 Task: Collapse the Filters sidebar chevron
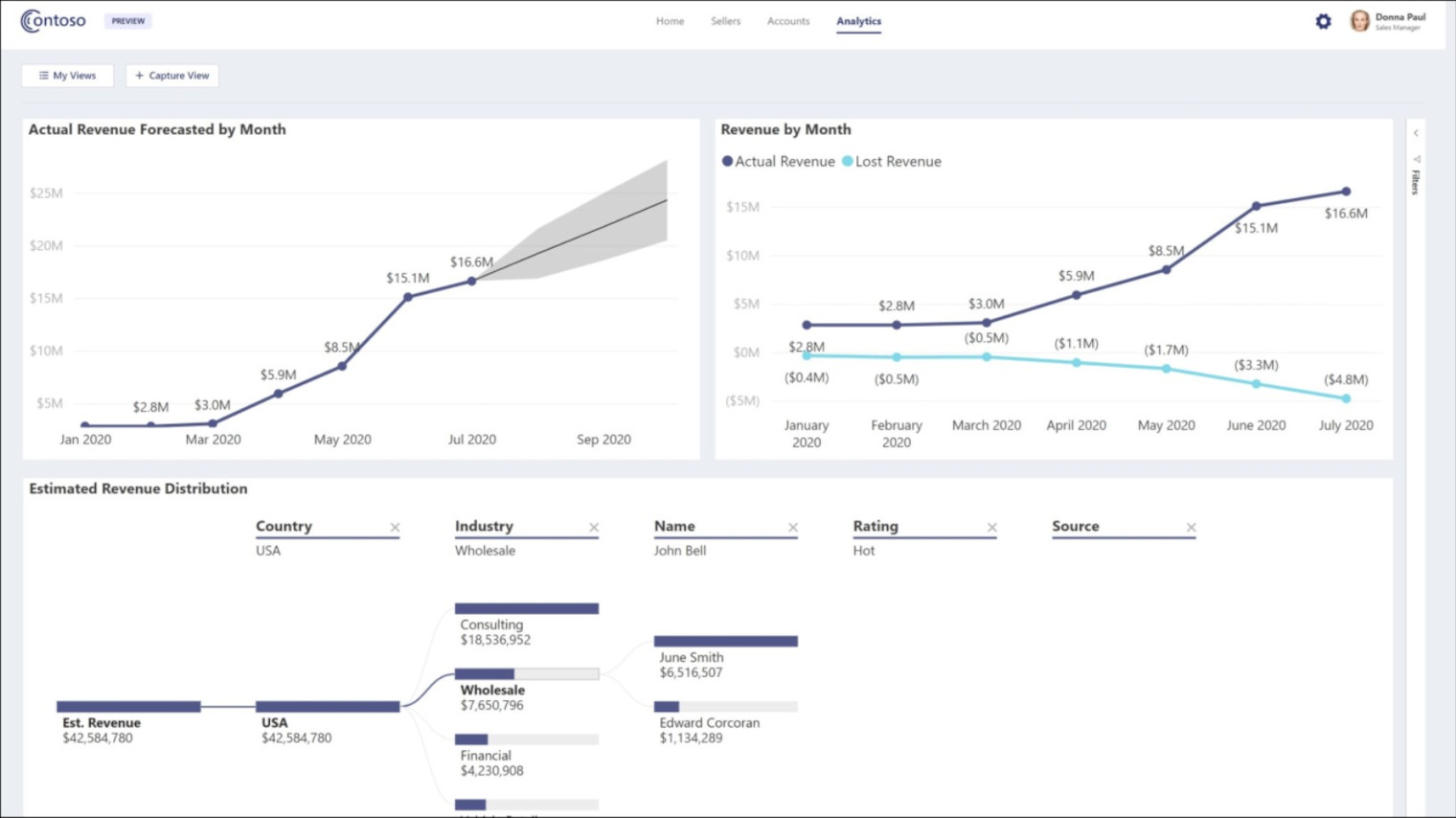click(x=1416, y=133)
